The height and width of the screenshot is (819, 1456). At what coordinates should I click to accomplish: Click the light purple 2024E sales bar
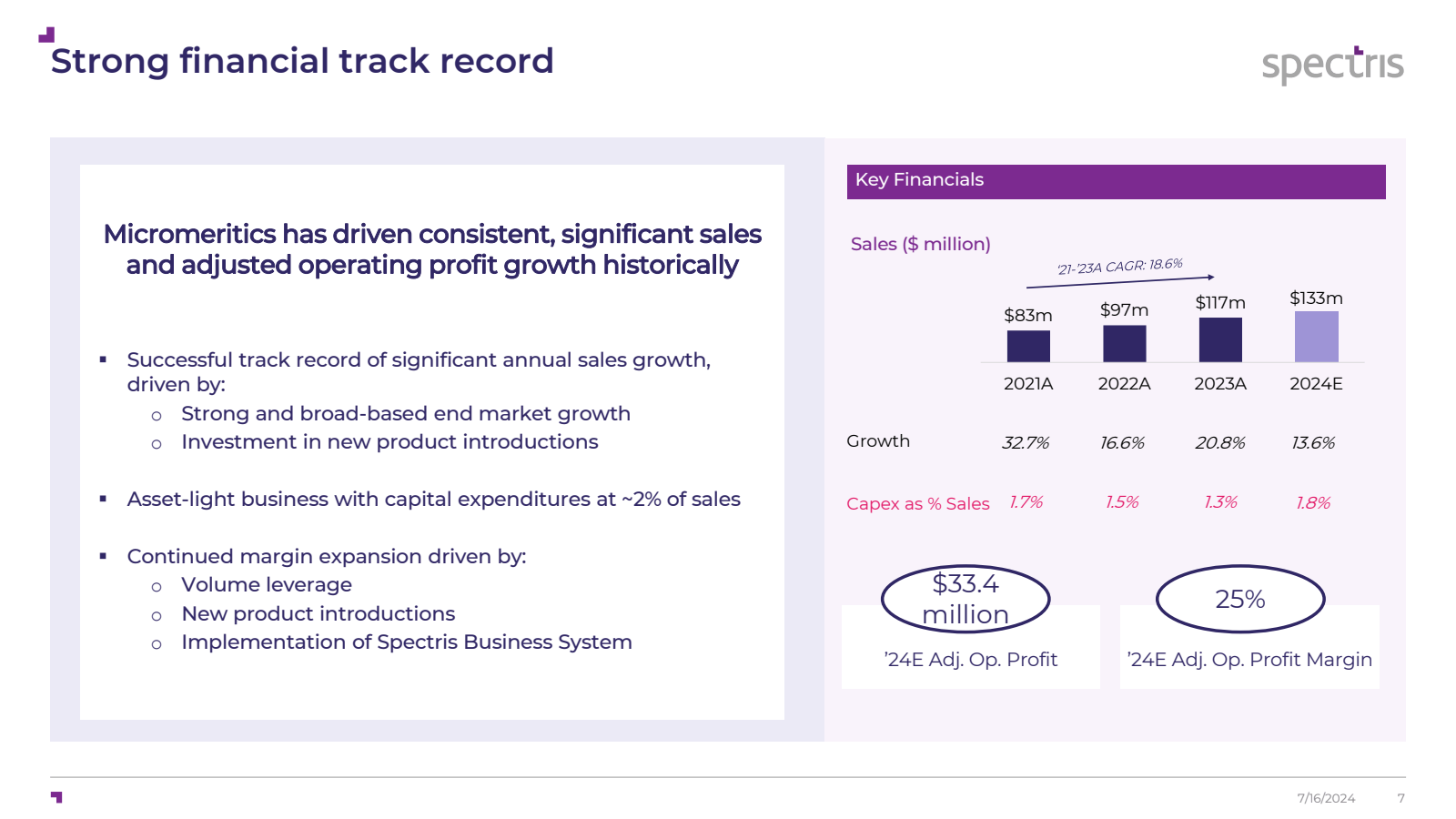[1317, 337]
